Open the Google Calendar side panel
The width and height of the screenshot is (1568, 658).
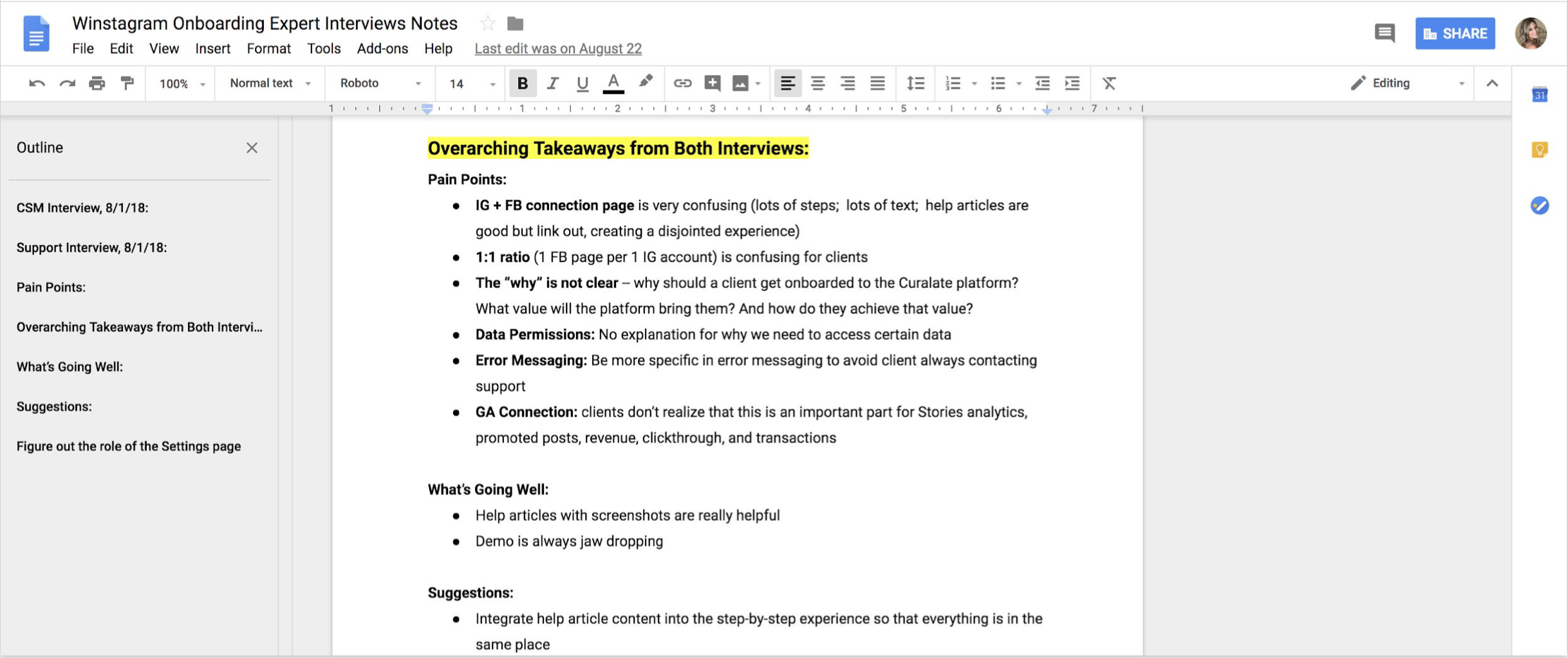1539,95
